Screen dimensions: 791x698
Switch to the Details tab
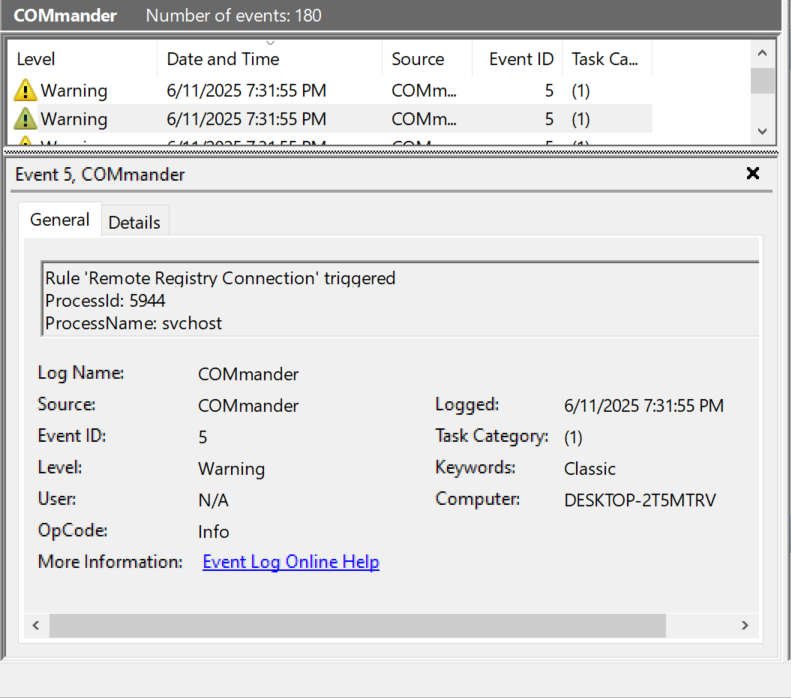(x=134, y=222)
